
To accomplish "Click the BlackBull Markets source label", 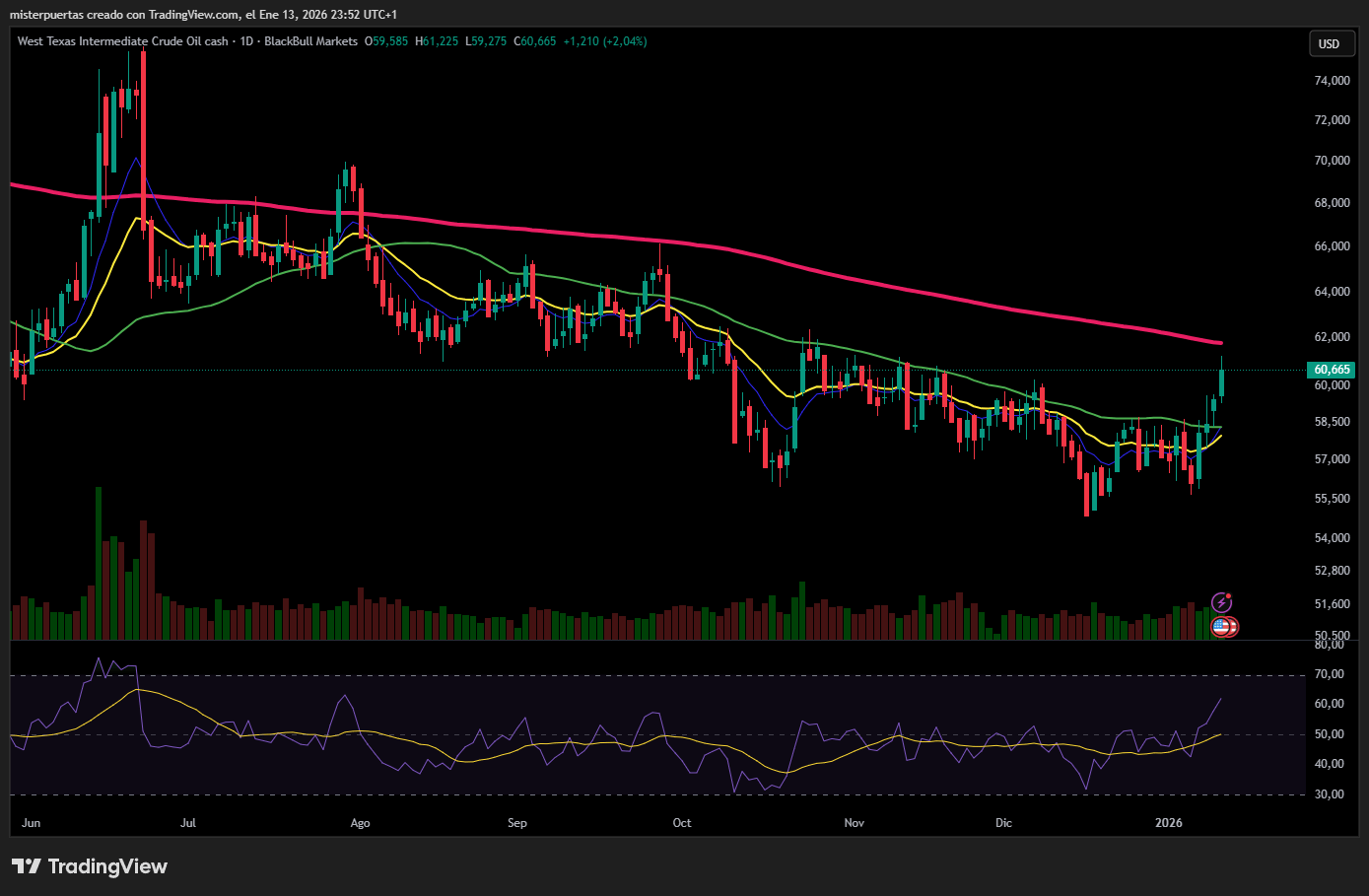I will 311,41.
